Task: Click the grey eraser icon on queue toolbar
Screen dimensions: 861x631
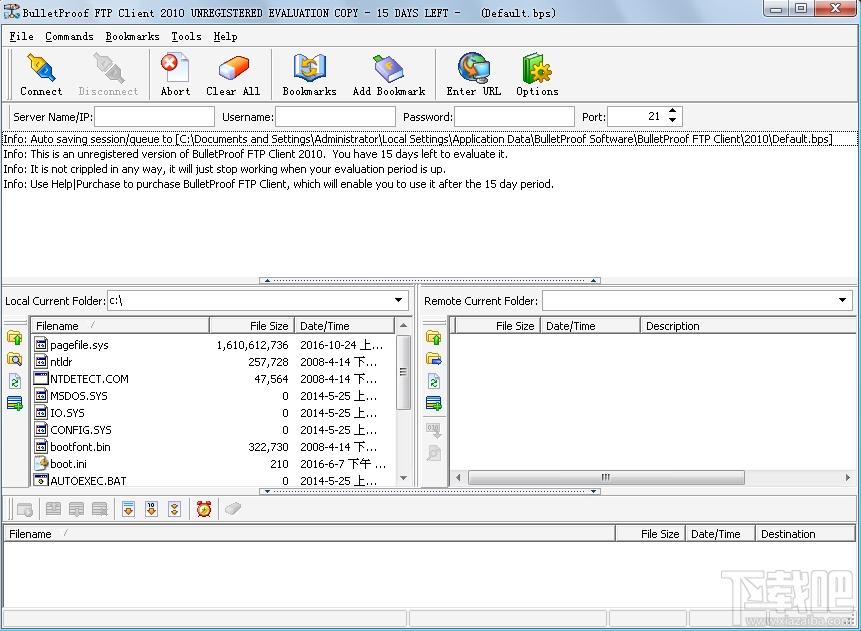Action: click(233, 509)
